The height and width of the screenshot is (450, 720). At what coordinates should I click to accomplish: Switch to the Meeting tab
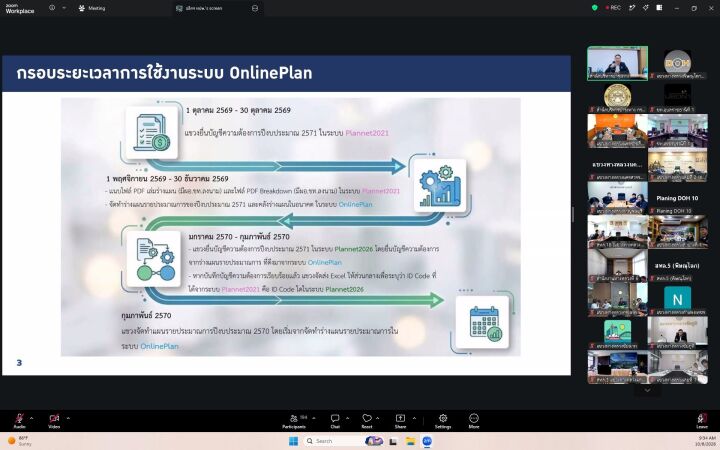pos(92,8)
